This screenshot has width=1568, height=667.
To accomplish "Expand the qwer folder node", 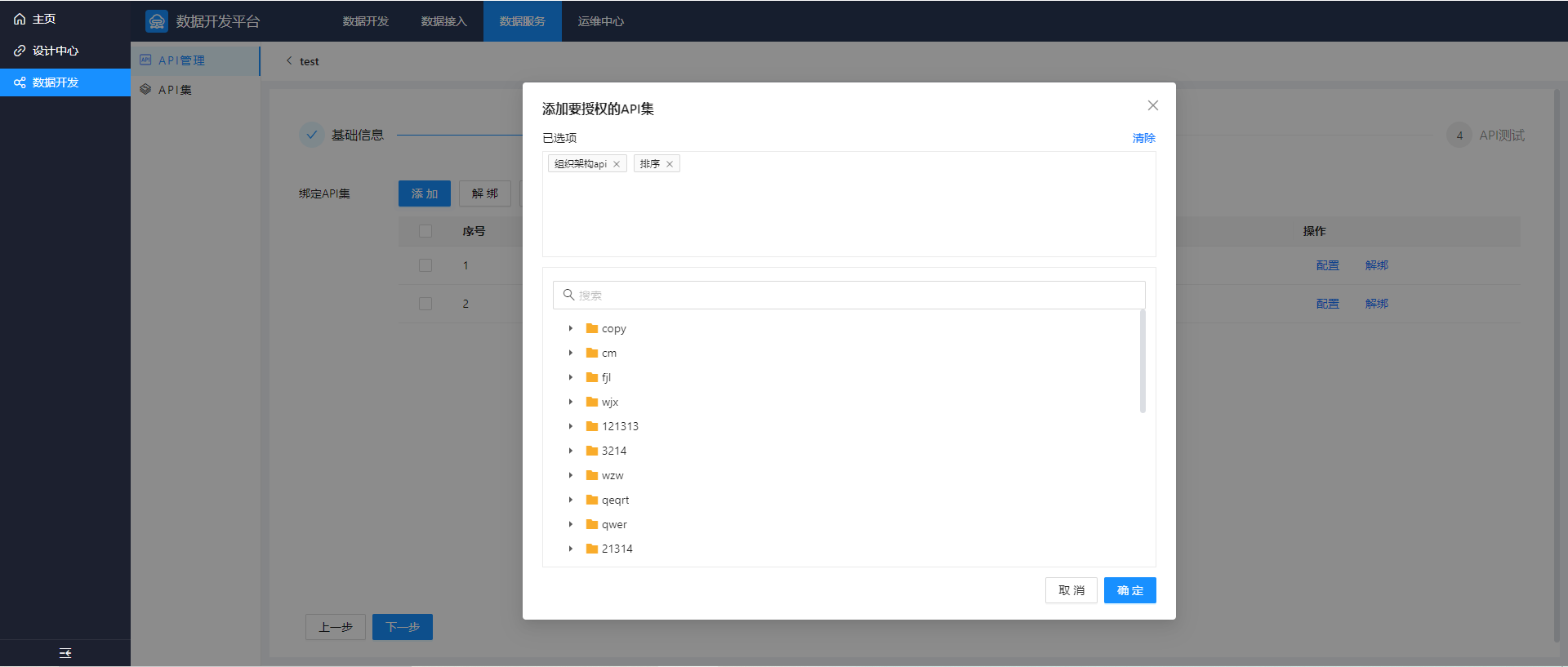I will pos(571,524).
